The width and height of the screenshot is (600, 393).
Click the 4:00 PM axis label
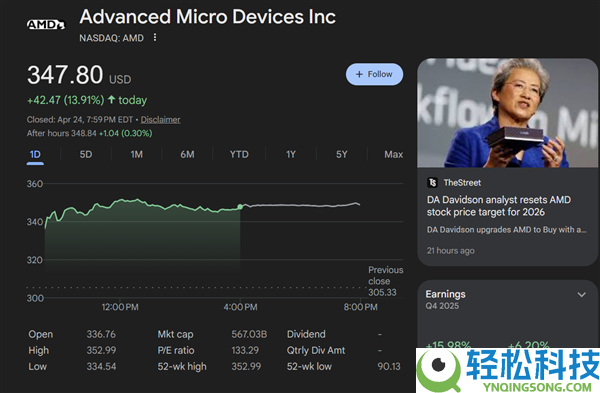pyautogui.click(x=240, y=307)
